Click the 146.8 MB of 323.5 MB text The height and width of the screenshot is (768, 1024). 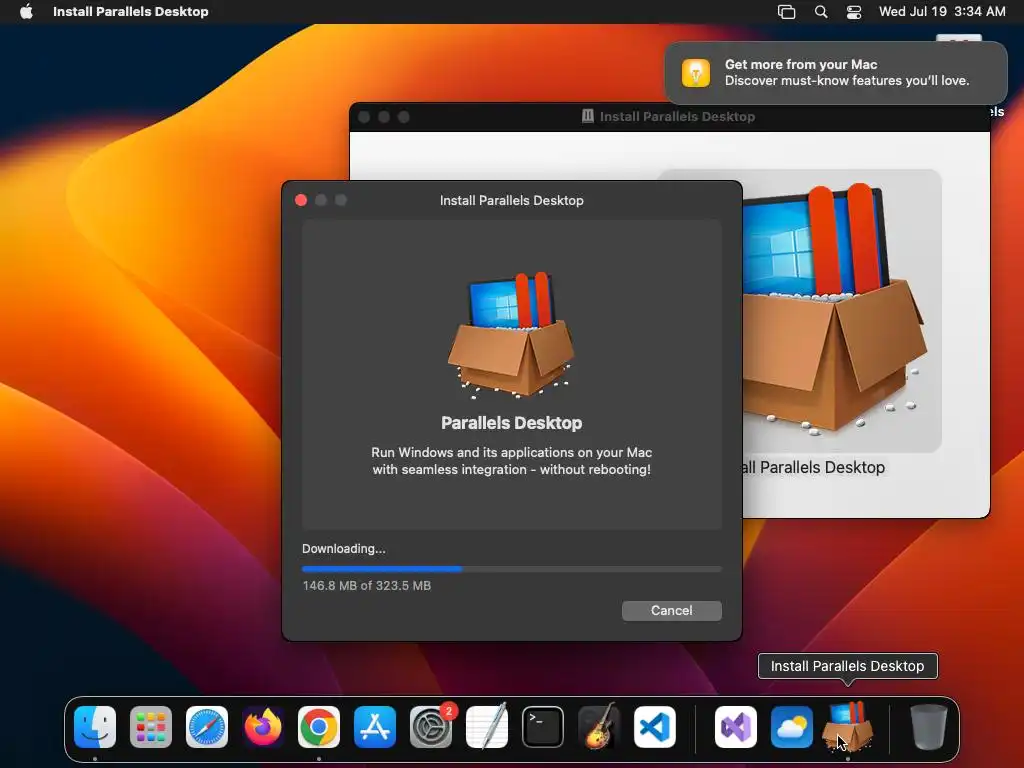click(x=366, y=586)
